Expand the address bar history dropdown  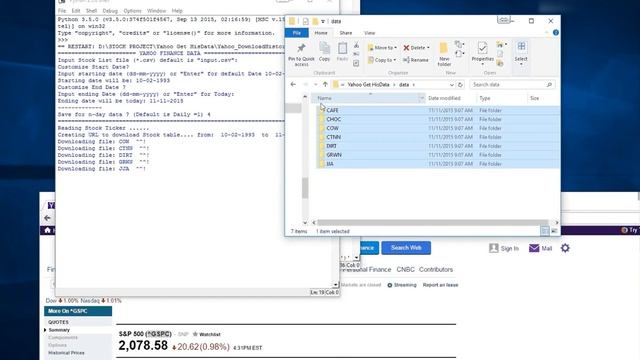452,84
